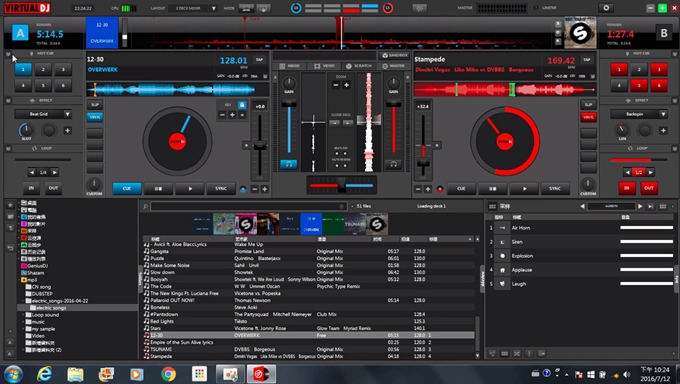Image resolution: width=680 pixels, height=384 pixels.
Task: Click deck B effect plus icon
Action: pyautogui.click(x=663, y=130)
